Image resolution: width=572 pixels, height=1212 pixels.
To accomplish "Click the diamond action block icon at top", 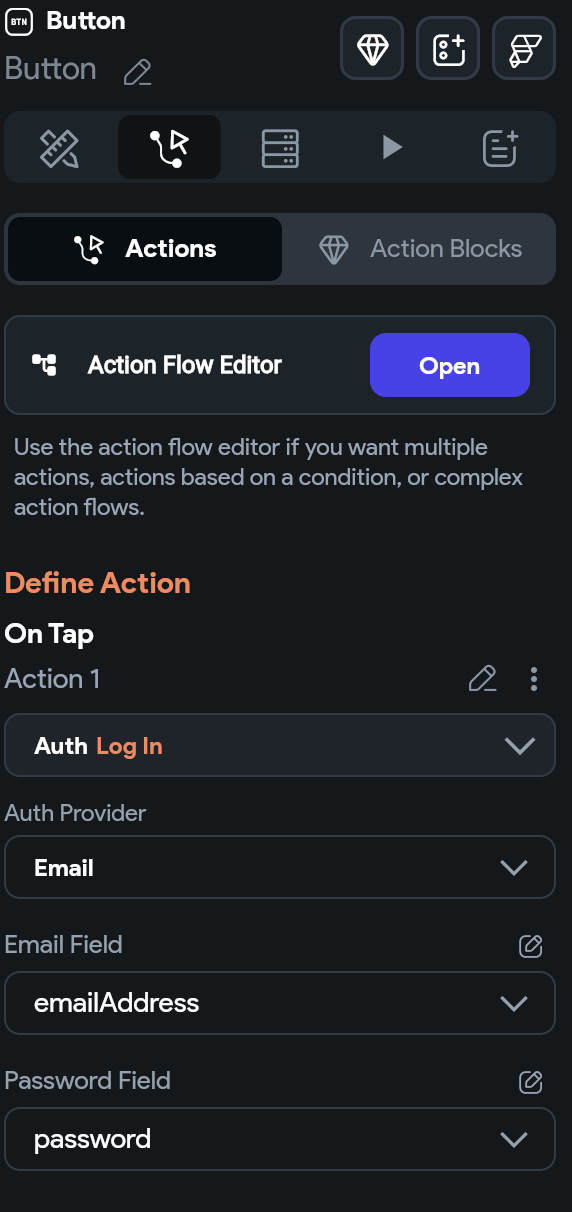I will (372, 48).
